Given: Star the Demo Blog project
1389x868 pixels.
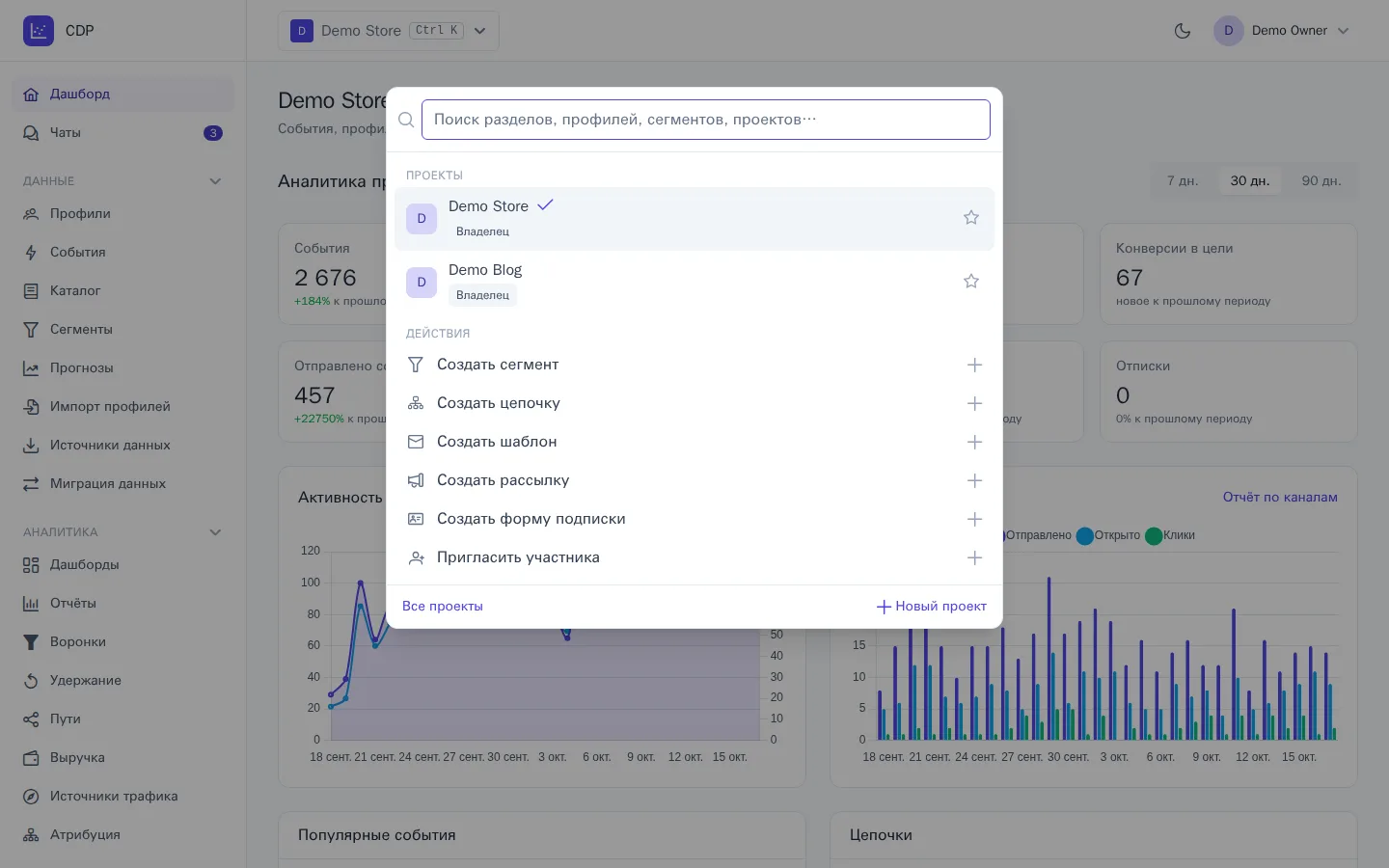Looking at the screenshot, I should coord(971,282).
